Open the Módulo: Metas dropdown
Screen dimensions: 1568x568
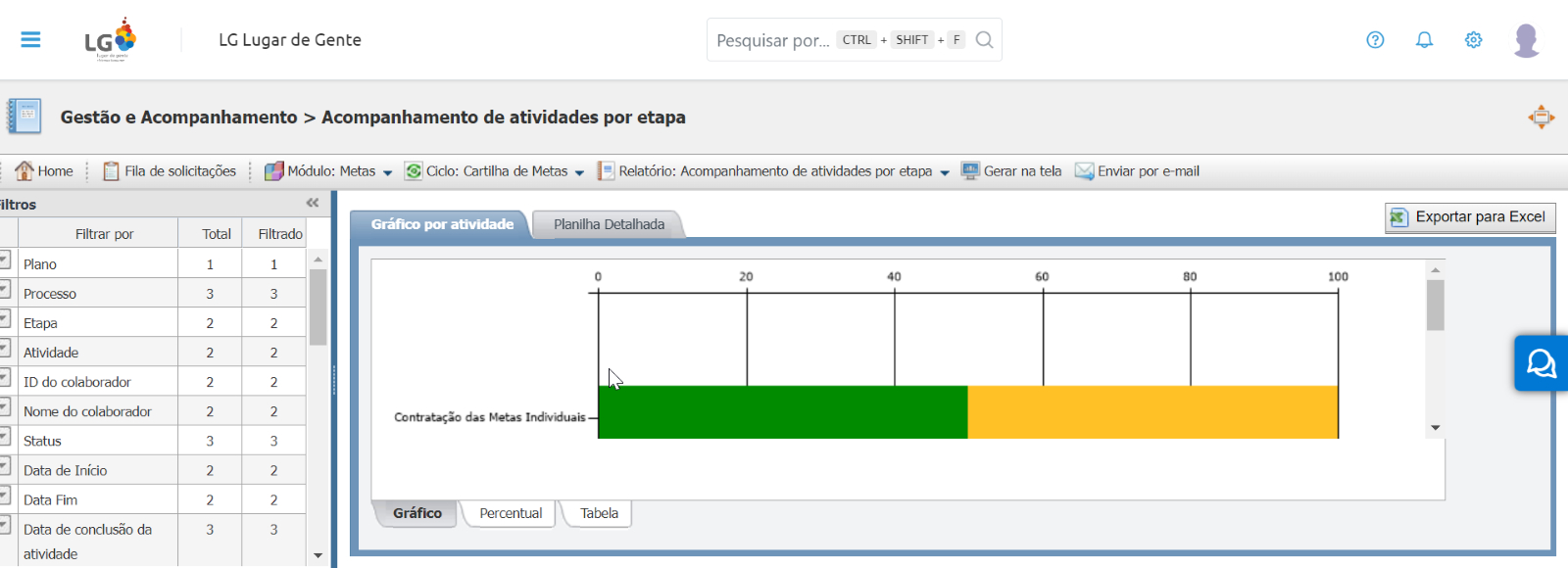point(328,170)
